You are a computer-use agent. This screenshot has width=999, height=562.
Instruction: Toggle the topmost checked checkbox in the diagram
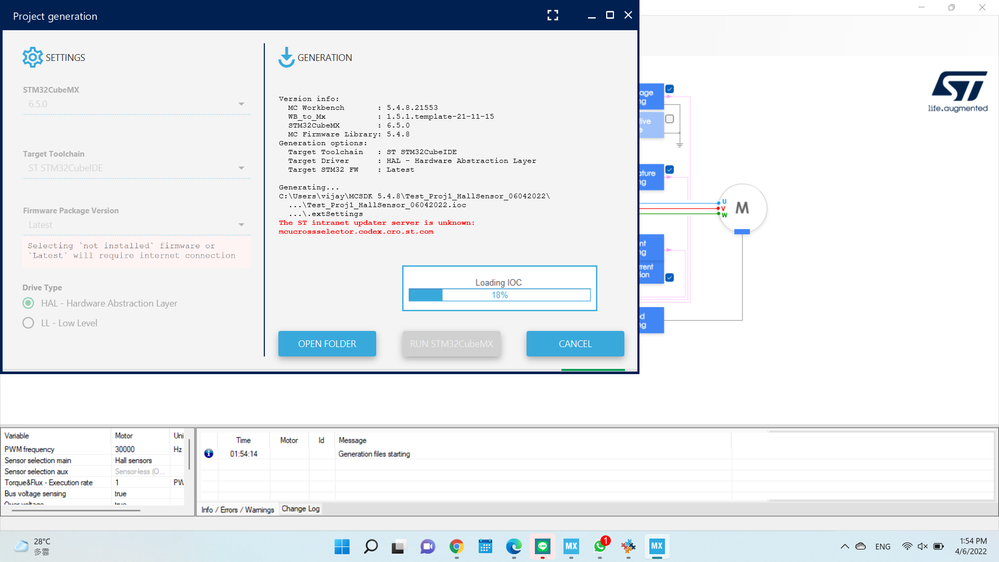(x=670, y=89)
